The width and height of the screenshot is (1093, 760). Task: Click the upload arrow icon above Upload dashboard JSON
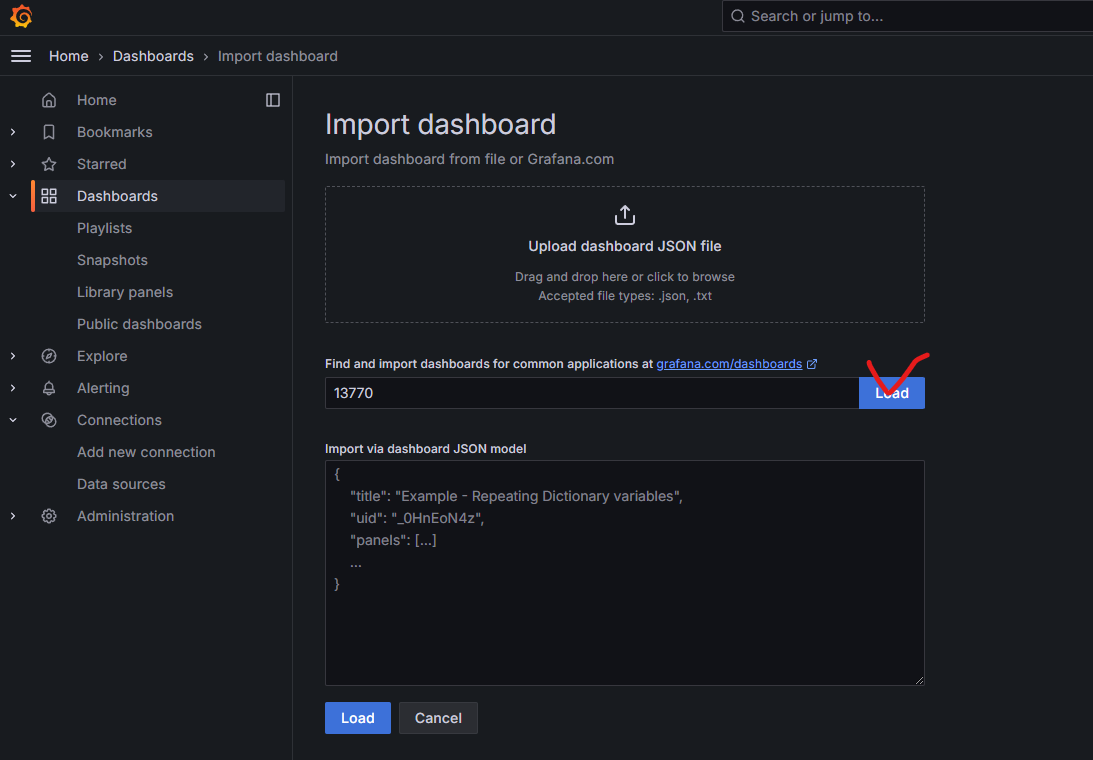click(x=624, y=214)
